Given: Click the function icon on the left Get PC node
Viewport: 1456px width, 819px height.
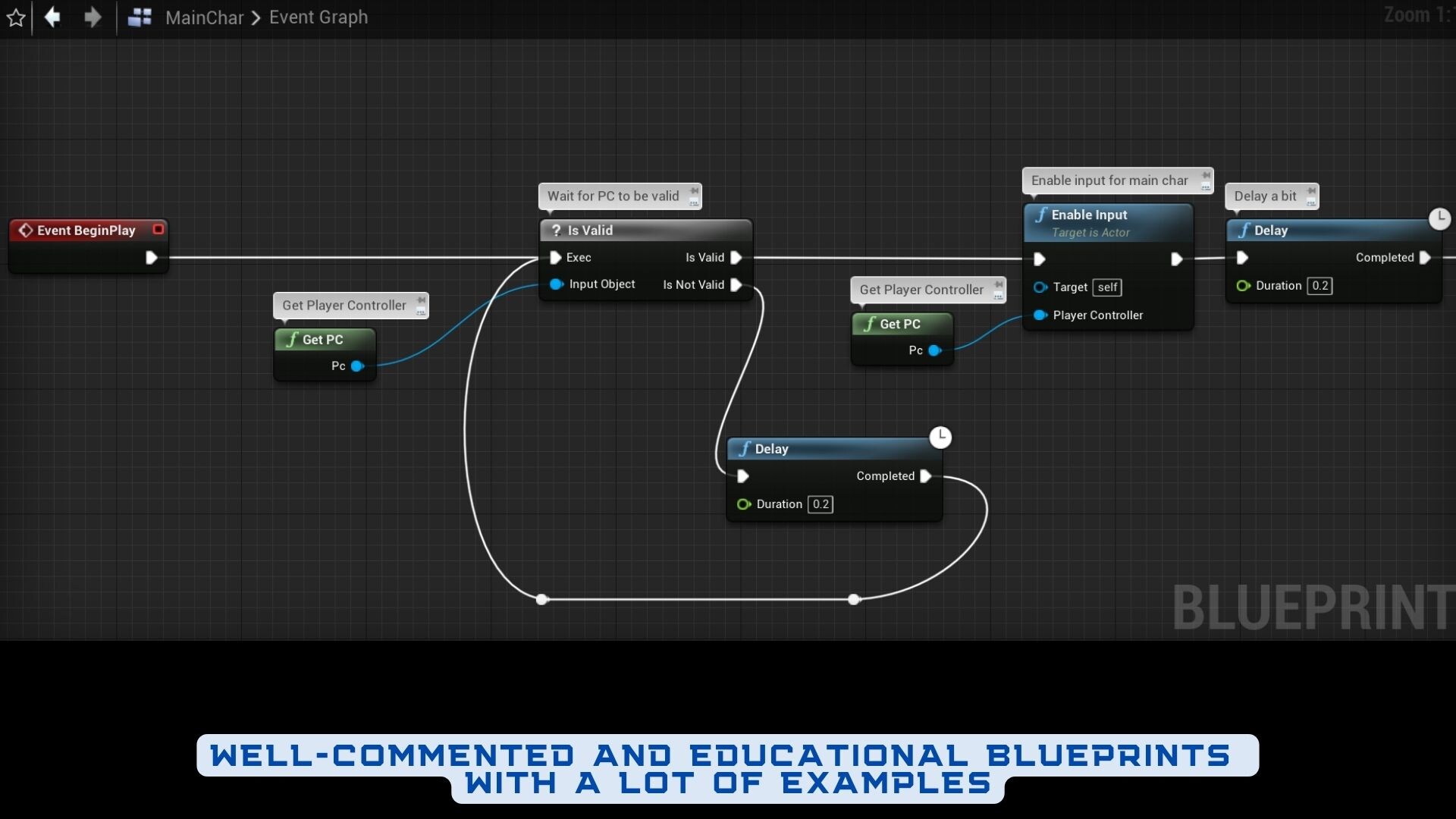Looking at the screenshot, I should point(293,340).
